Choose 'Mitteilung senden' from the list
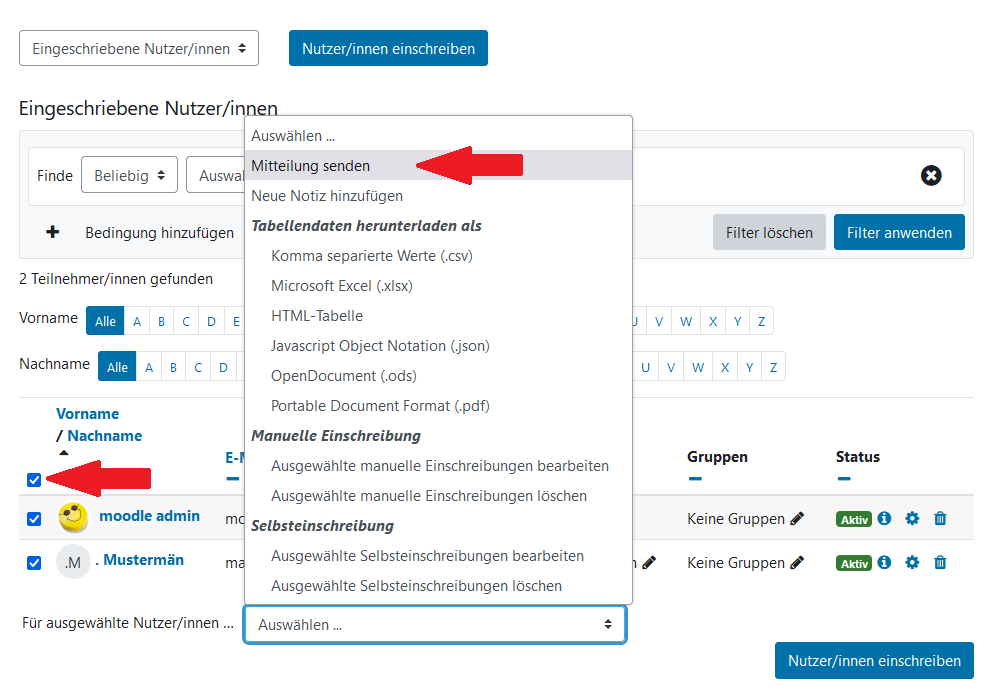 coord(311,166)
